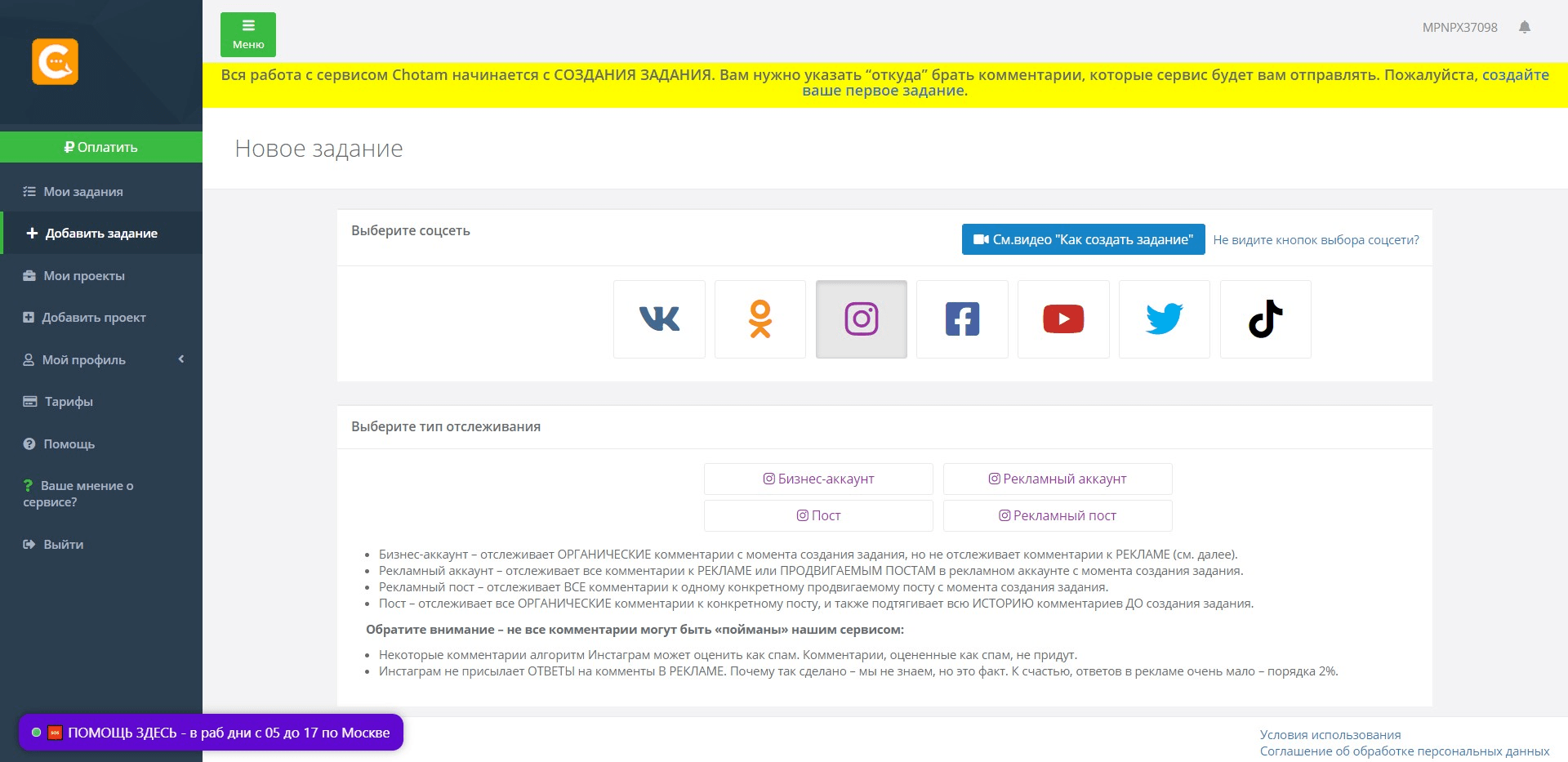The width and height of the screenshot is (1568, 762).
Task: Click Выйти to log out
Action: pyautogui.click(x=101, y=544)
